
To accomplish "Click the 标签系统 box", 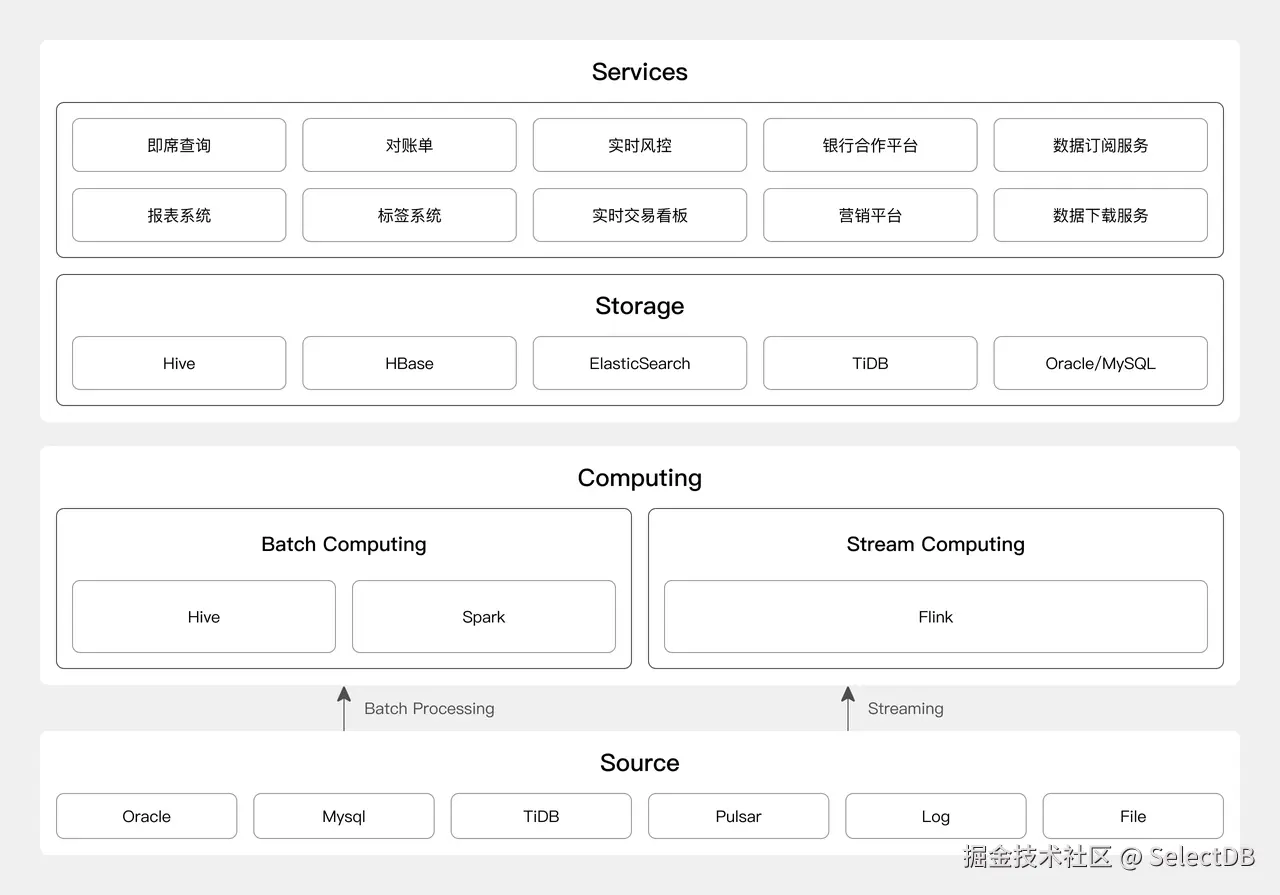I will pyautogui.click(x=409, y=215).
